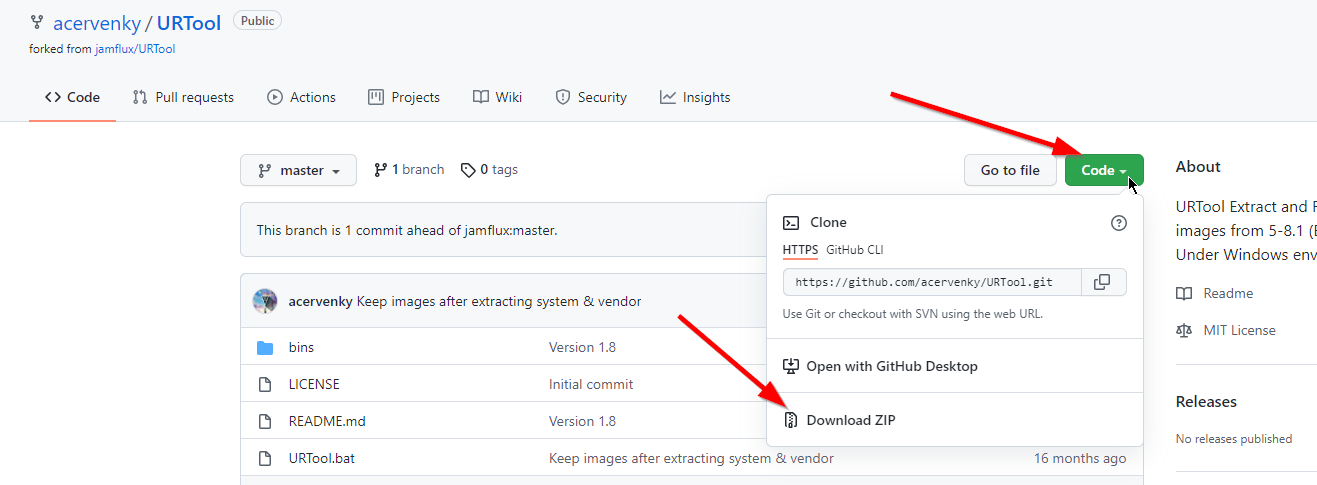Open URTool.bat file
Screen dimensions: 1317x485
(x=322, y=458)
